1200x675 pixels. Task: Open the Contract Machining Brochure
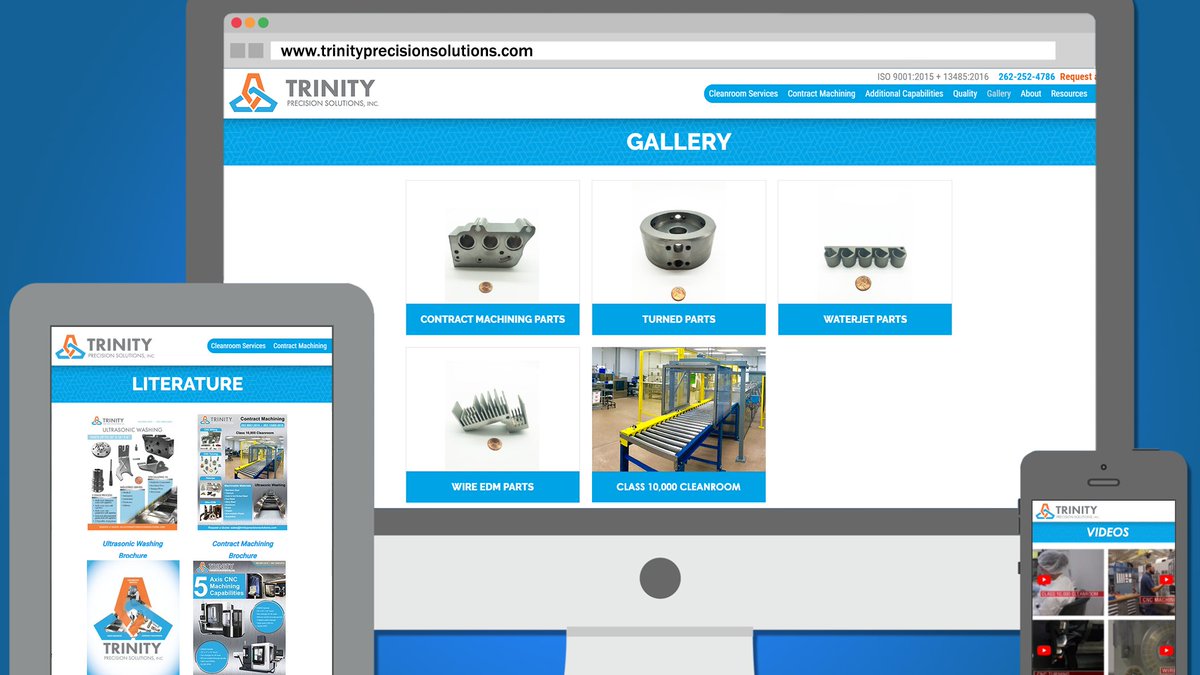point(242,470)
